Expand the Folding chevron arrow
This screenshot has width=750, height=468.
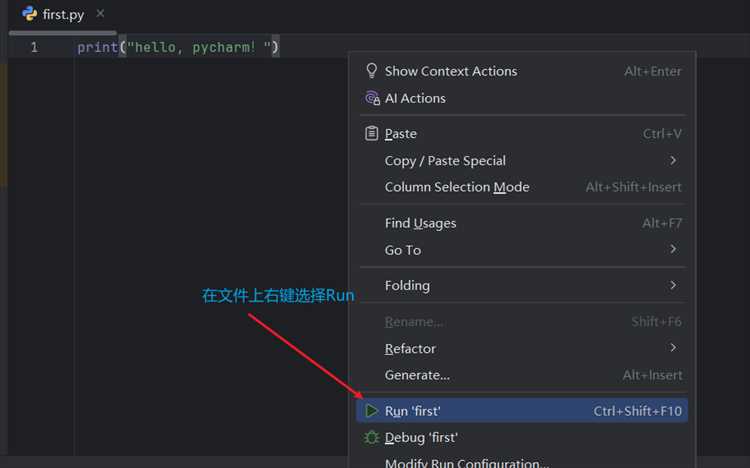coord(673,285)
